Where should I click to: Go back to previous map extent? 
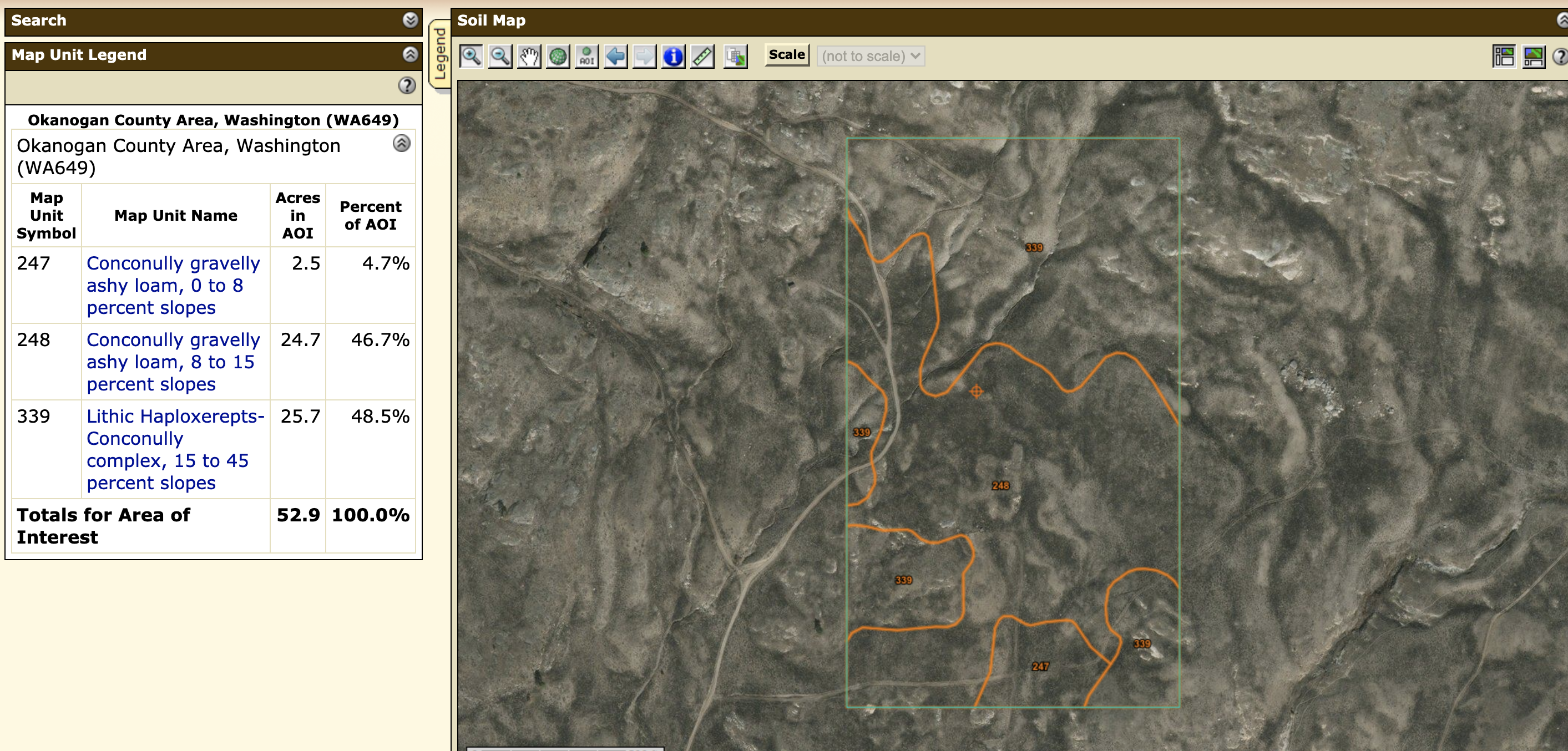pos(615,57)
